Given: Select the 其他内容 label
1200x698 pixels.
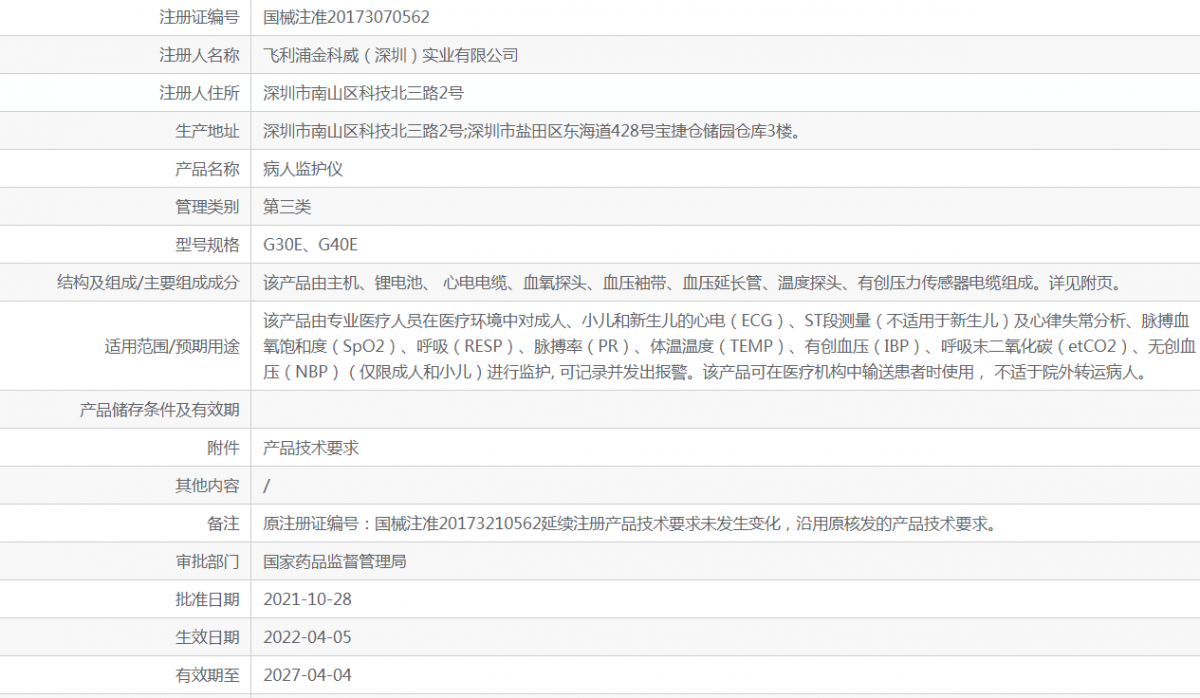Looking at the screenshot, I should [207, 486].
